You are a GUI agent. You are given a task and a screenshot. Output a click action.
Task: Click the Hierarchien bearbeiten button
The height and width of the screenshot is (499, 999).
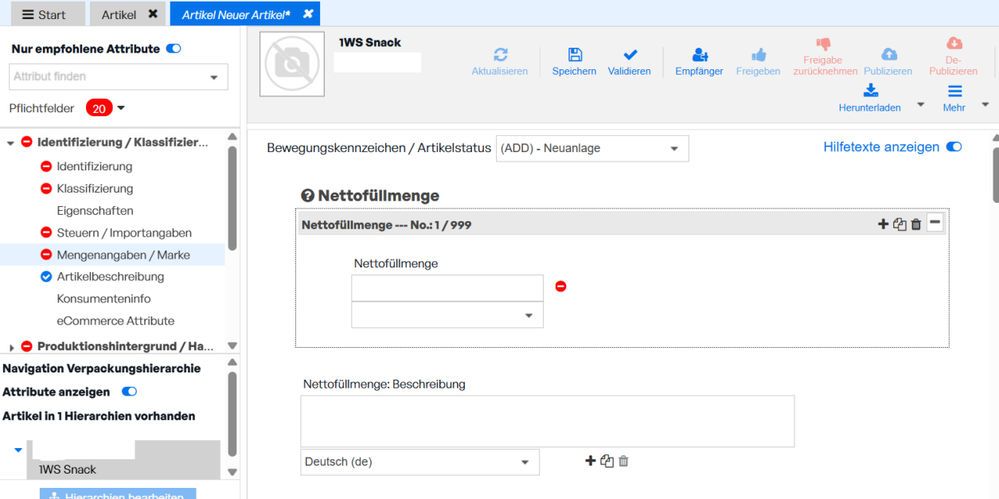[118, 494]
